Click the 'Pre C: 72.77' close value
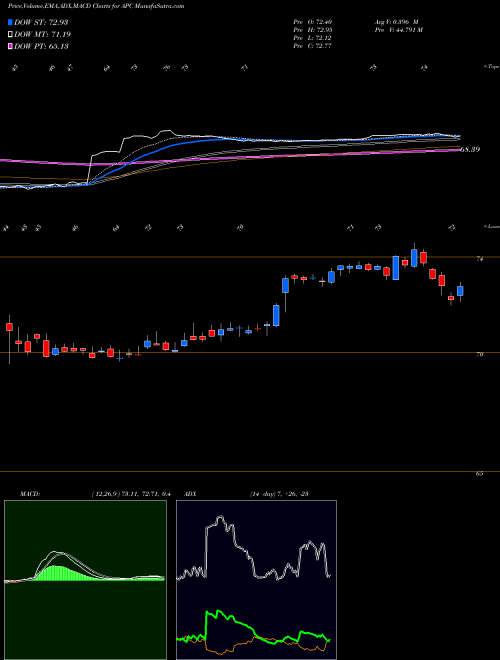The width and height of the screenshot is (500, 660). click(312, 46)
